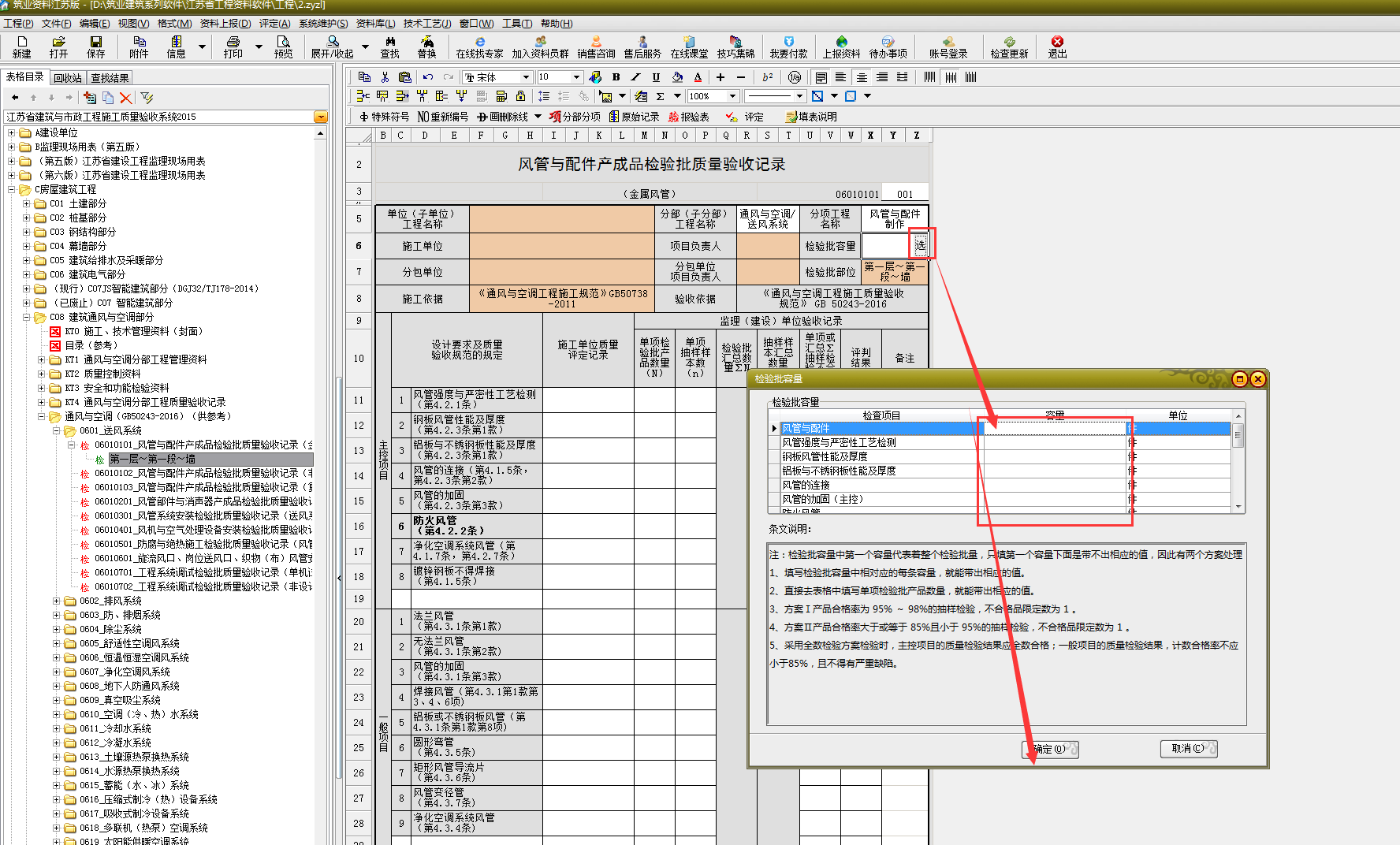This screenshot has height=845, width=1400.
Task: Toggle right text alignment
Action: pyautogui.click(x=882, y=76)
